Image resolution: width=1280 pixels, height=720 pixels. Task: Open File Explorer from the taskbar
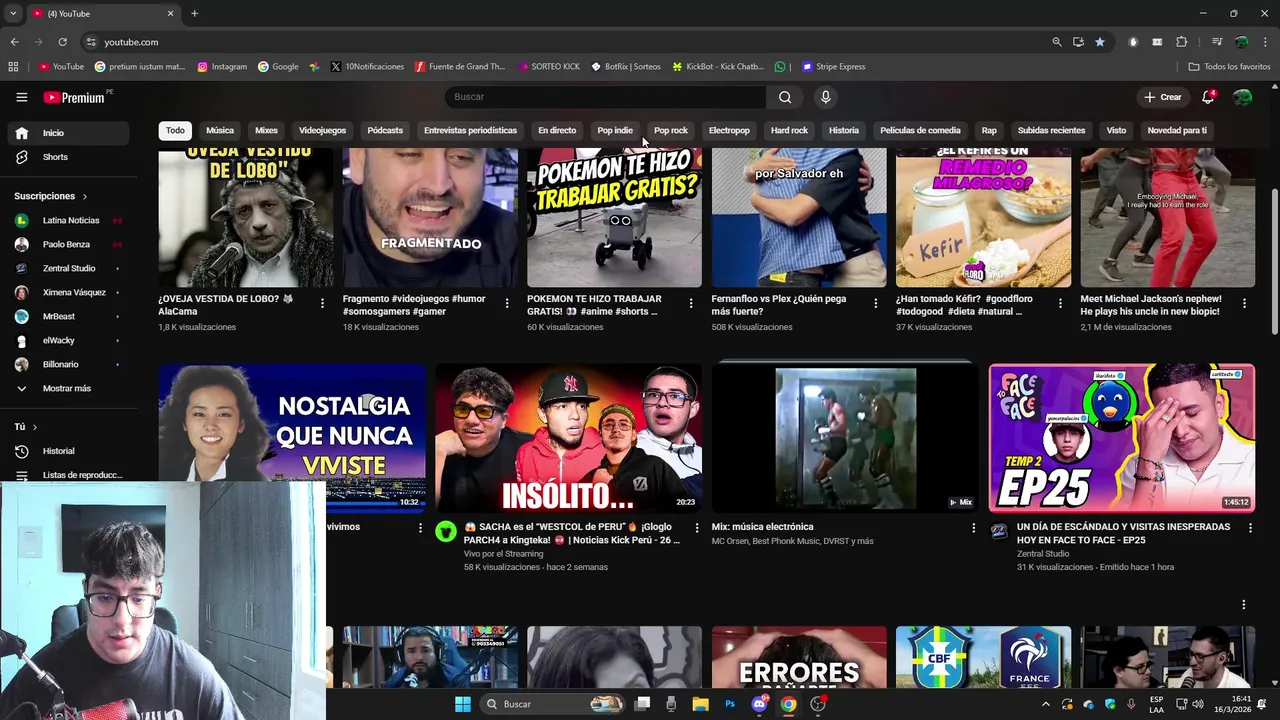[701, 704]
